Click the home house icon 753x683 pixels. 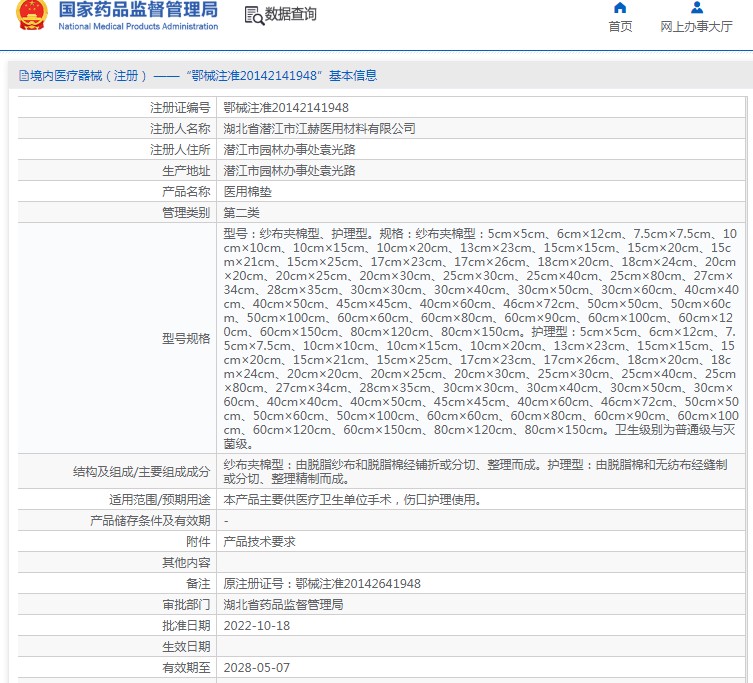tap(620, 8)
